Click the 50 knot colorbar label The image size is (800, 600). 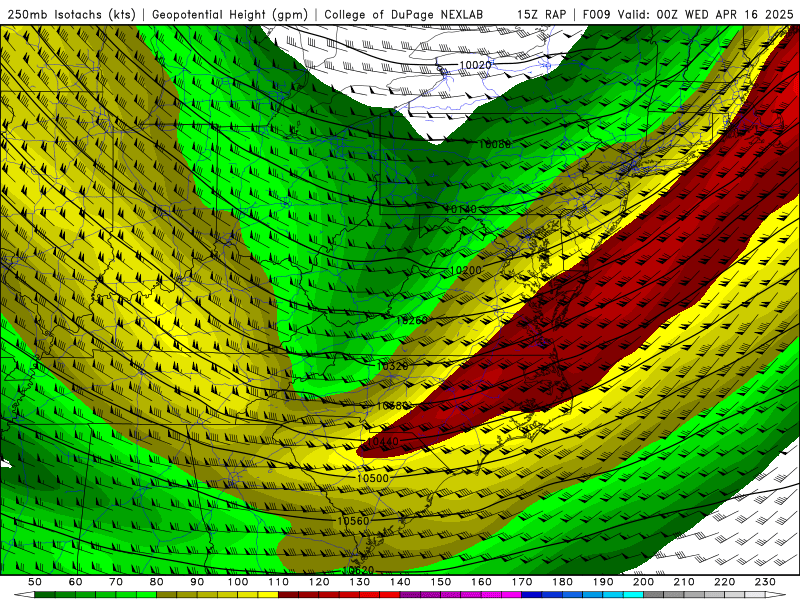(x=35, y=582)
